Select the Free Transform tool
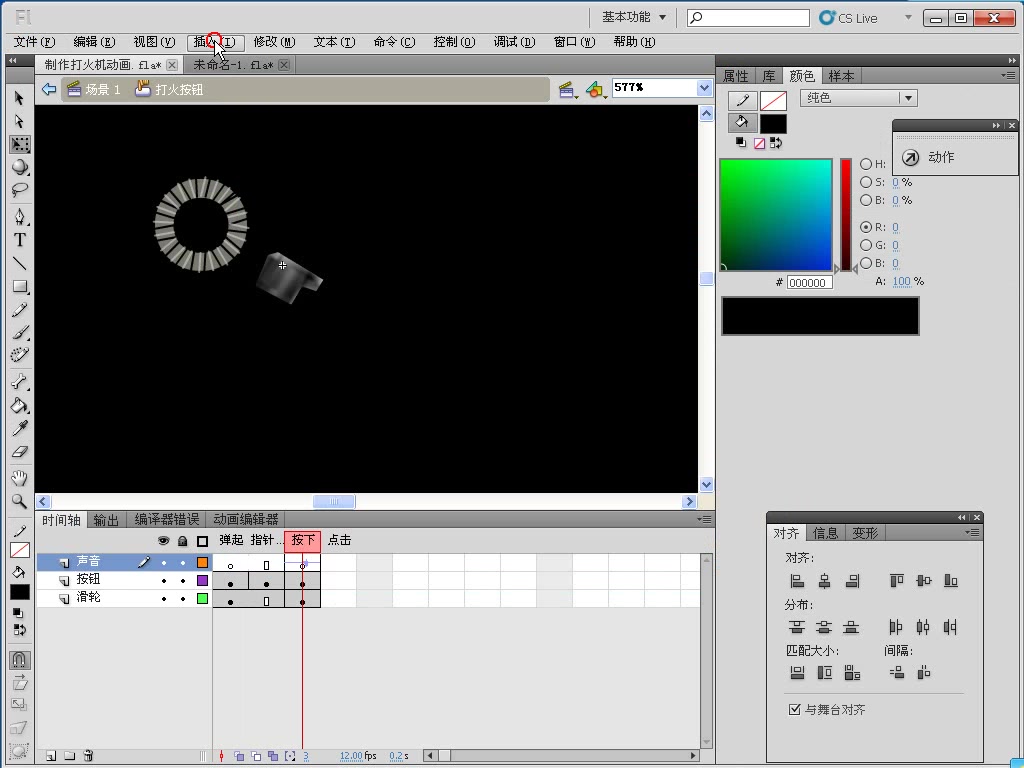Screen dimensions: 1024x768 point(17,144)
